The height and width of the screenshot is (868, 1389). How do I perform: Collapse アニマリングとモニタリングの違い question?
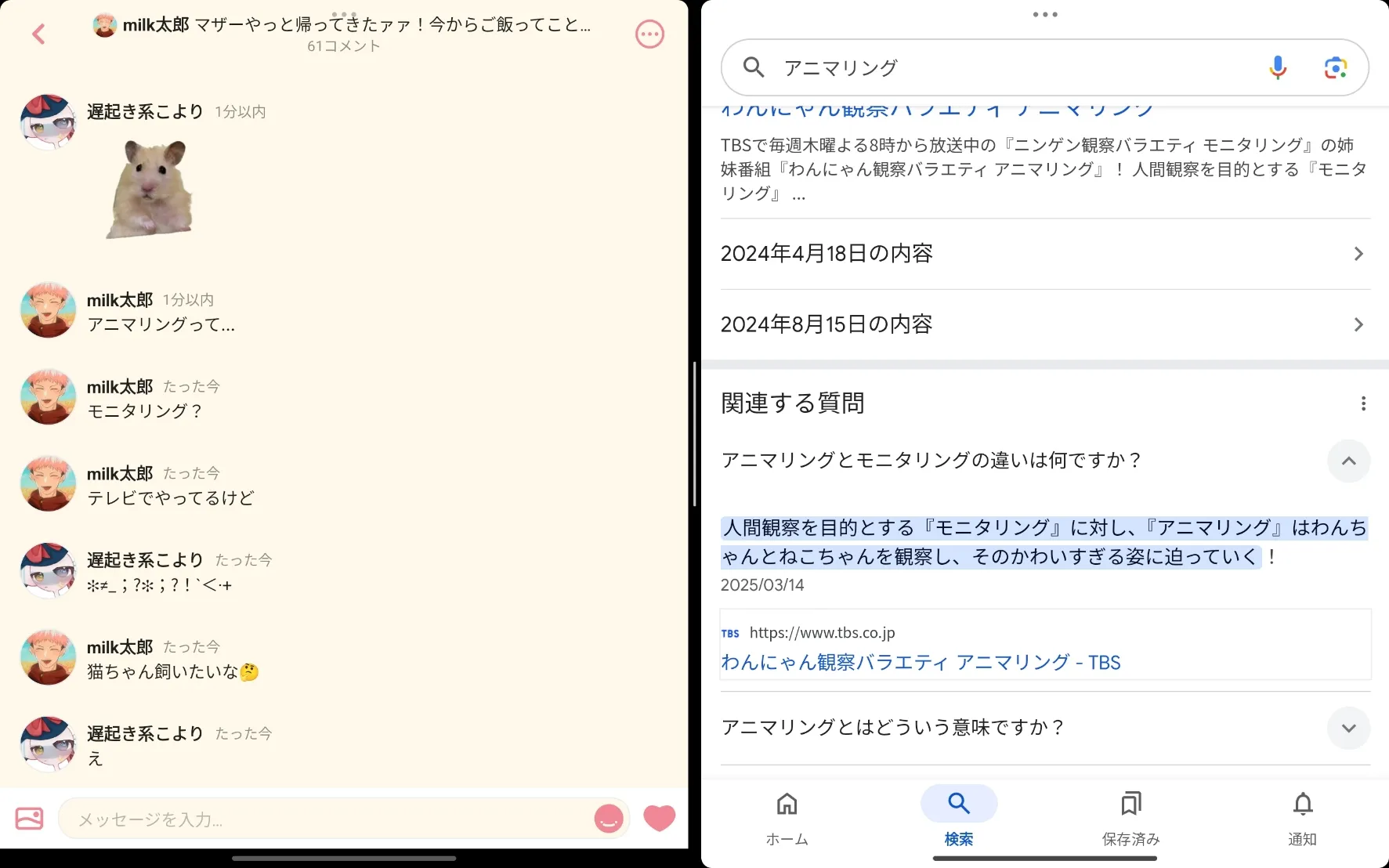pos(1348,461)
